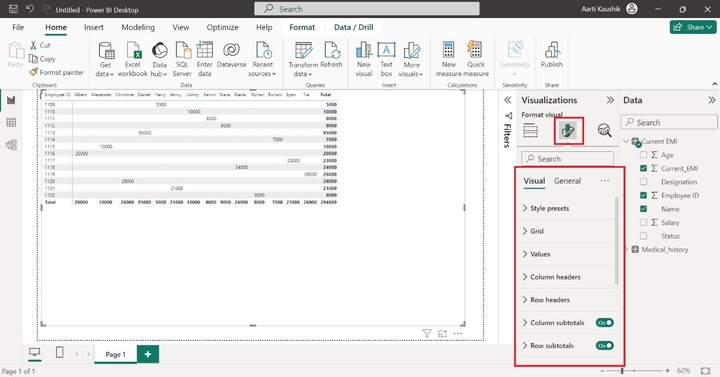Viewport: 720px width, 377px height.
Task: Connect to SQL Server
Action: click(x=182, y=59)
